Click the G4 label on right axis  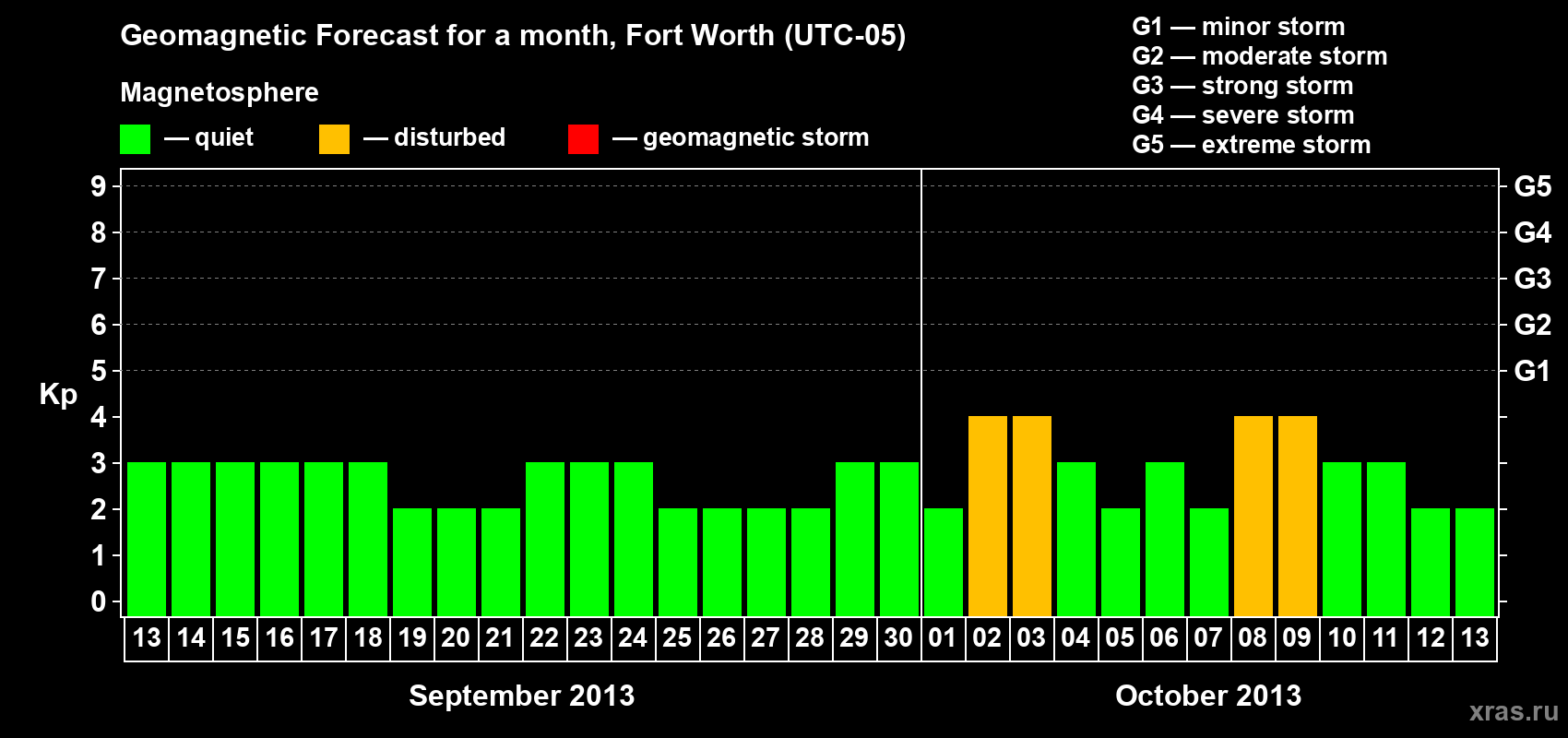1533,232
